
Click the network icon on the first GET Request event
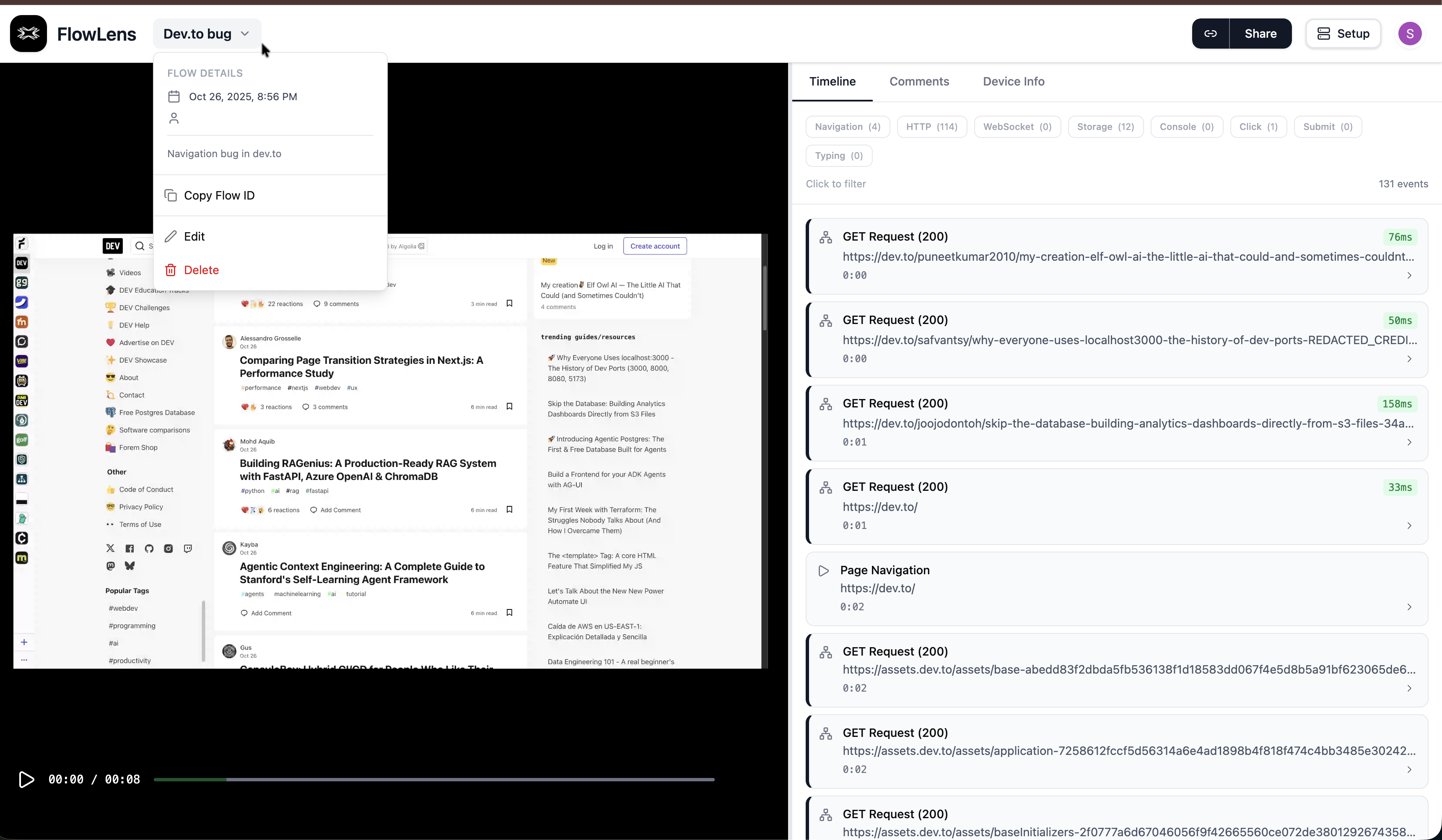pos(826,236)
